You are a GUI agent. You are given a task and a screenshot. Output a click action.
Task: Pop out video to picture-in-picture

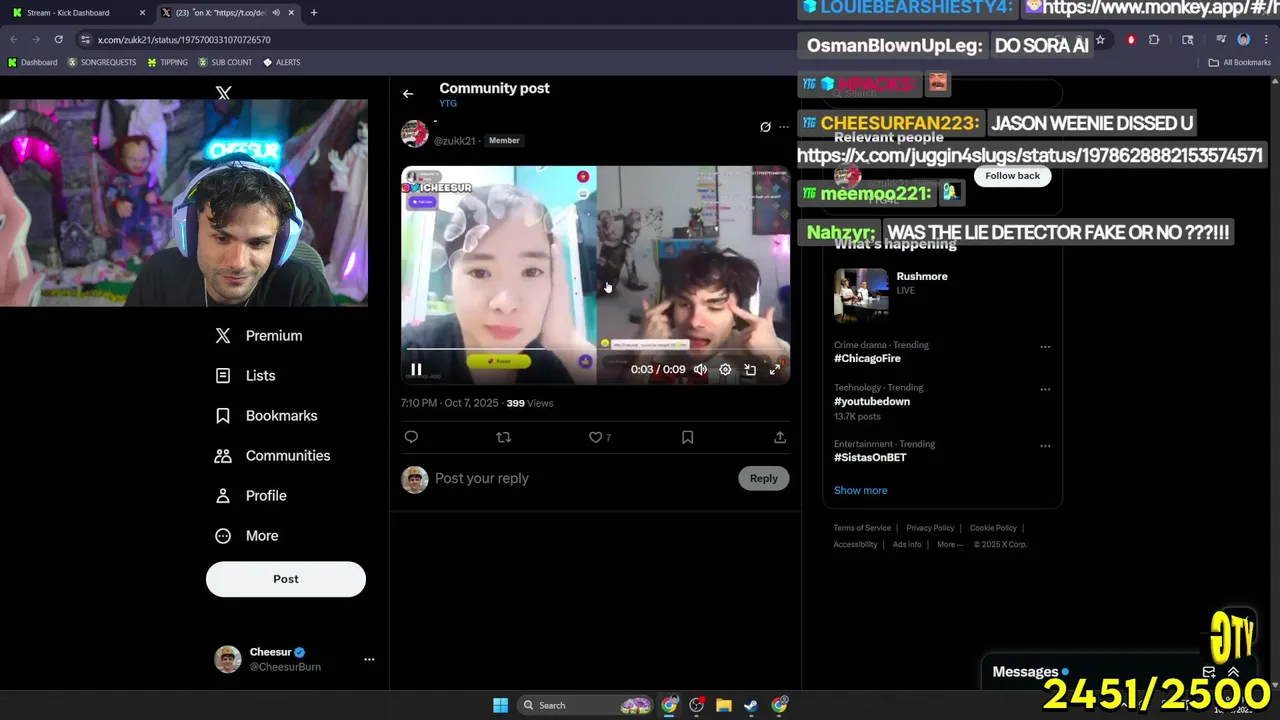[750, 369]
